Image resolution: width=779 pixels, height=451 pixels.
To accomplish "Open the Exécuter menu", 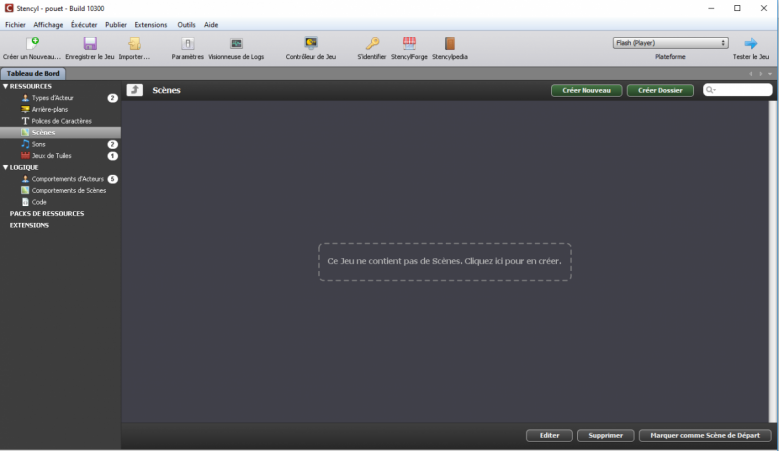I will pyautogui.click(x=84, y=24).
